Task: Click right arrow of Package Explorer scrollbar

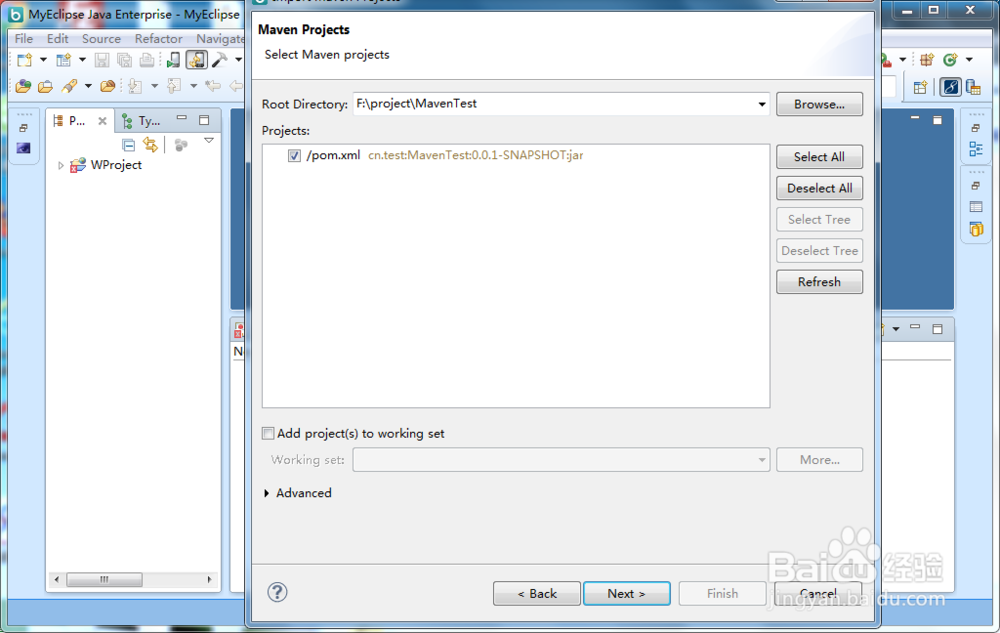Action: click(209, 579)
